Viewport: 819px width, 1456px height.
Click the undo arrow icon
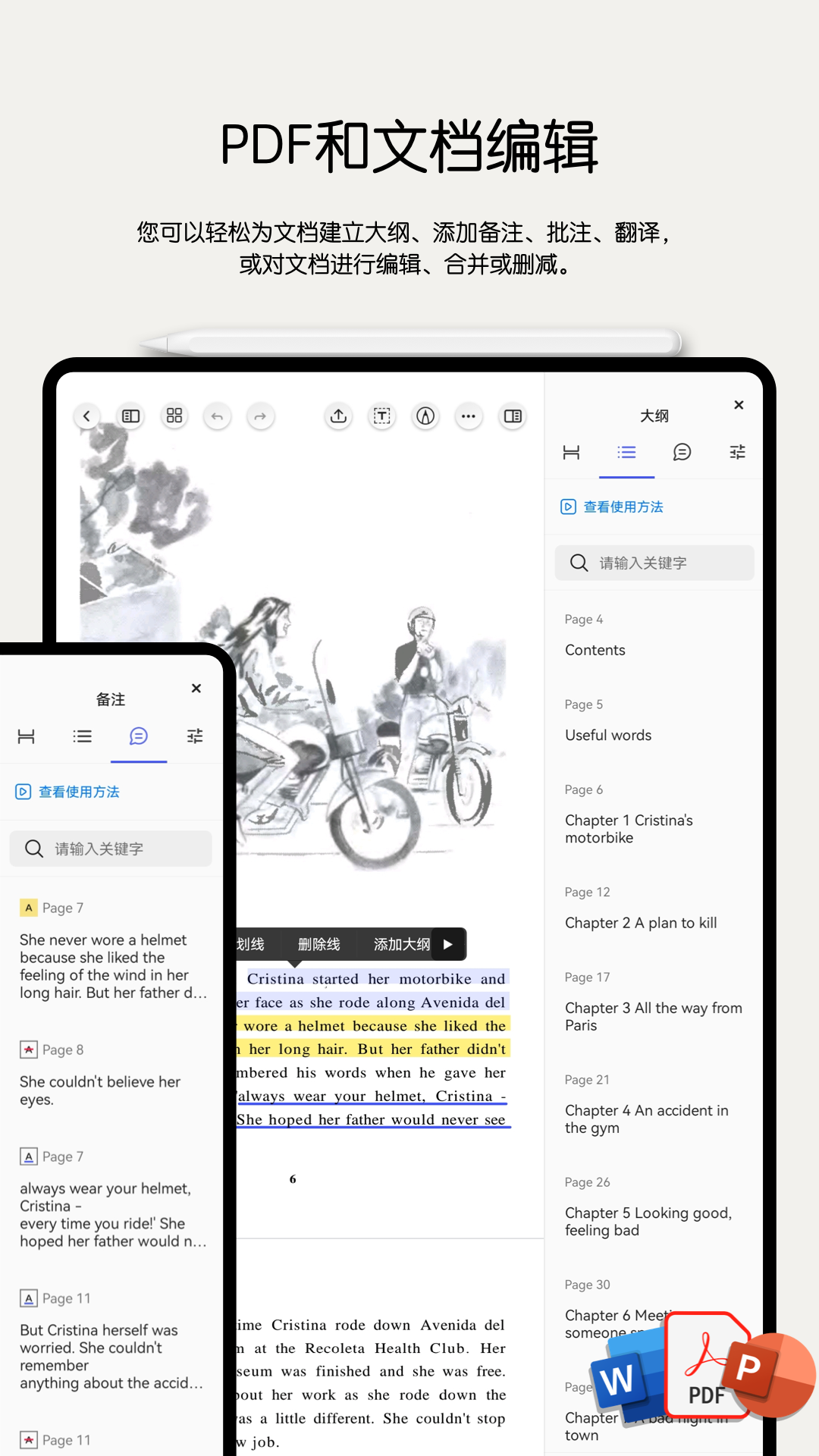click(x=218, y=416)
